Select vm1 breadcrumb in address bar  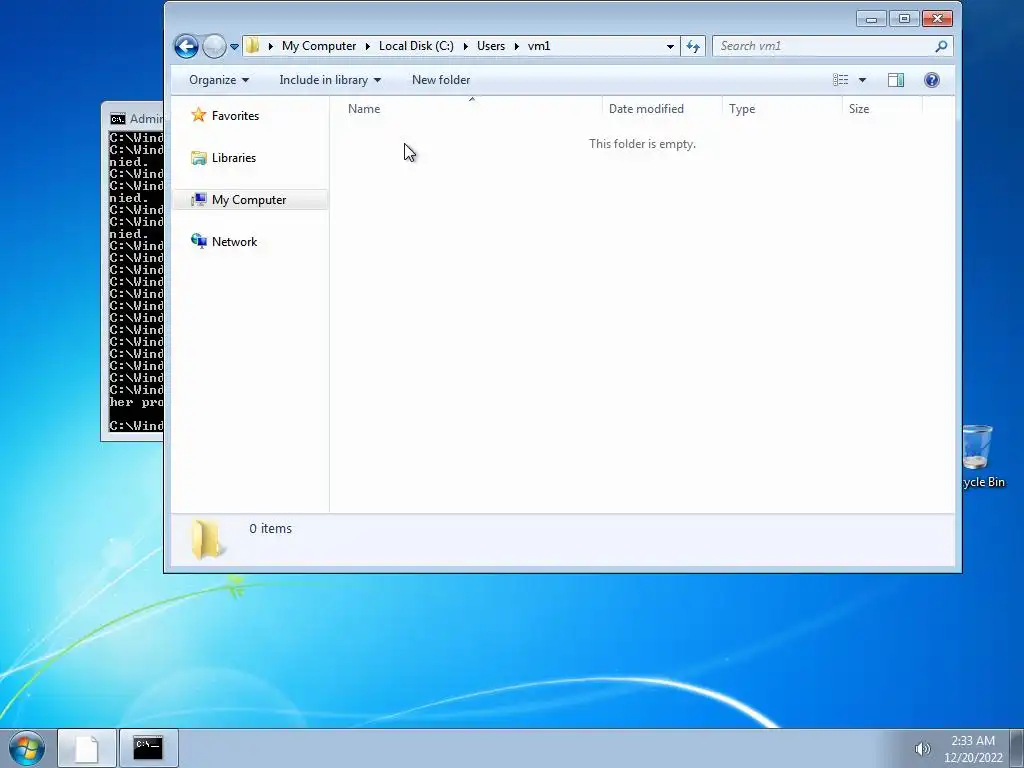pos(539,46)
